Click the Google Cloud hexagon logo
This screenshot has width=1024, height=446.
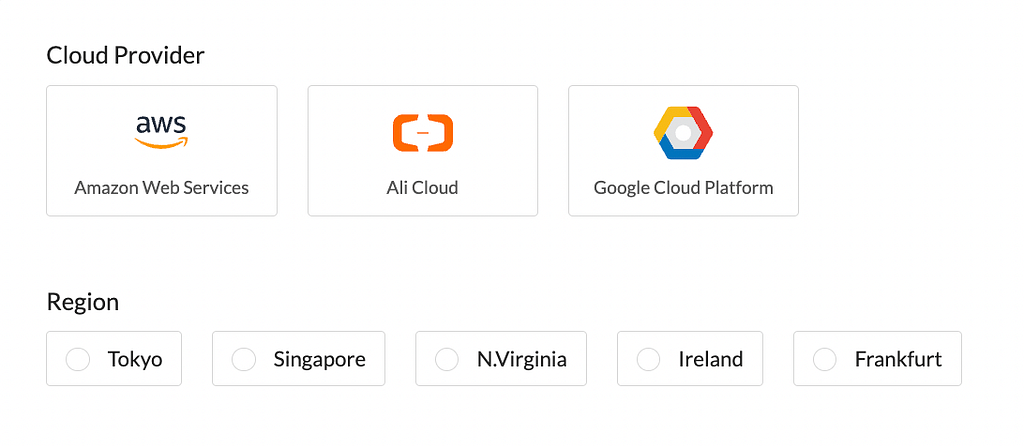coord(683,133)
